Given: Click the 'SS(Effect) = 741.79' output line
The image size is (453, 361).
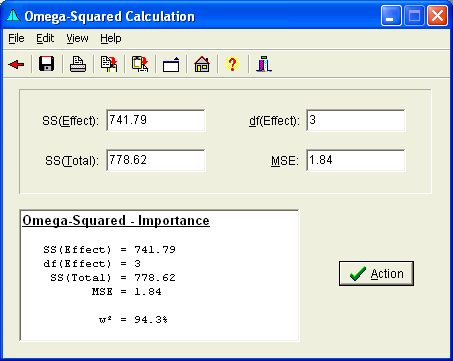Looking at the screenshot, I should pos(109,250).
